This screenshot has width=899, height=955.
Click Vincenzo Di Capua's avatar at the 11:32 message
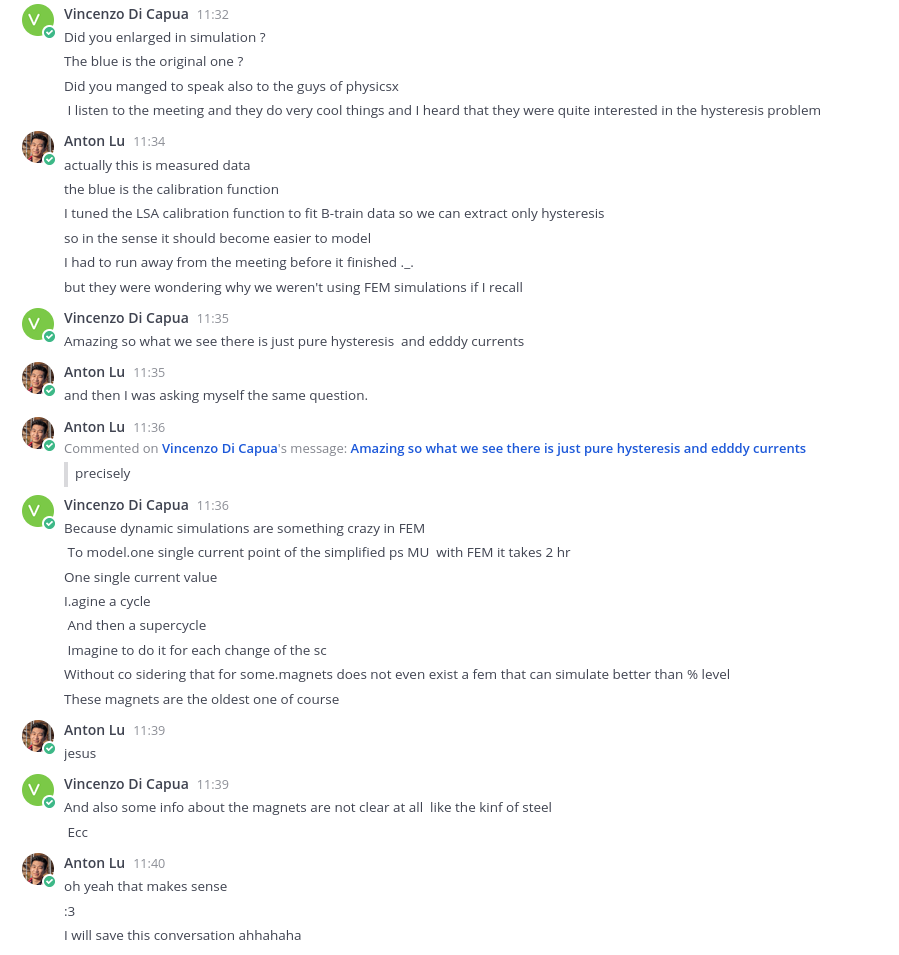(x=37, y=20)
